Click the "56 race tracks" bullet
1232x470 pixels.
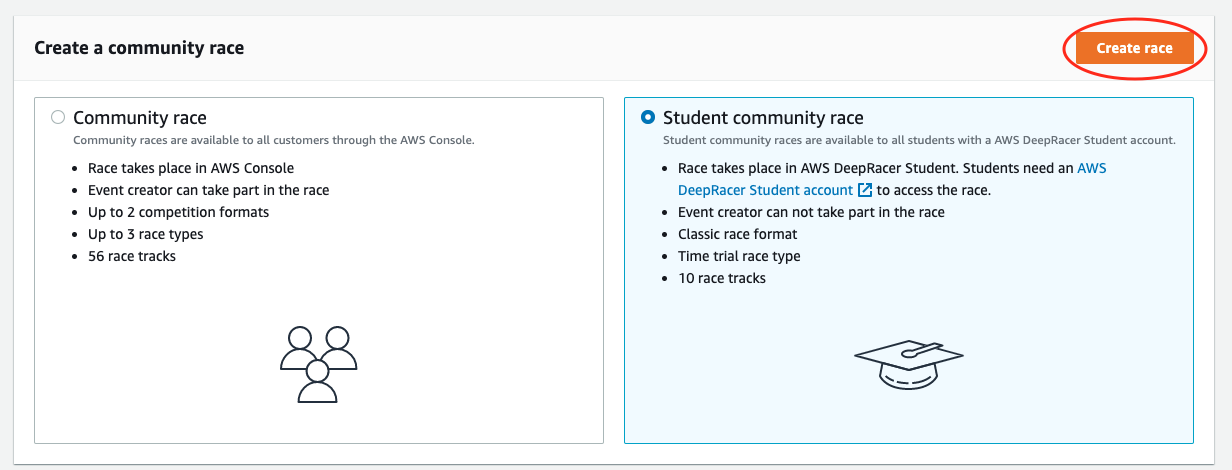tap(131, 256)
